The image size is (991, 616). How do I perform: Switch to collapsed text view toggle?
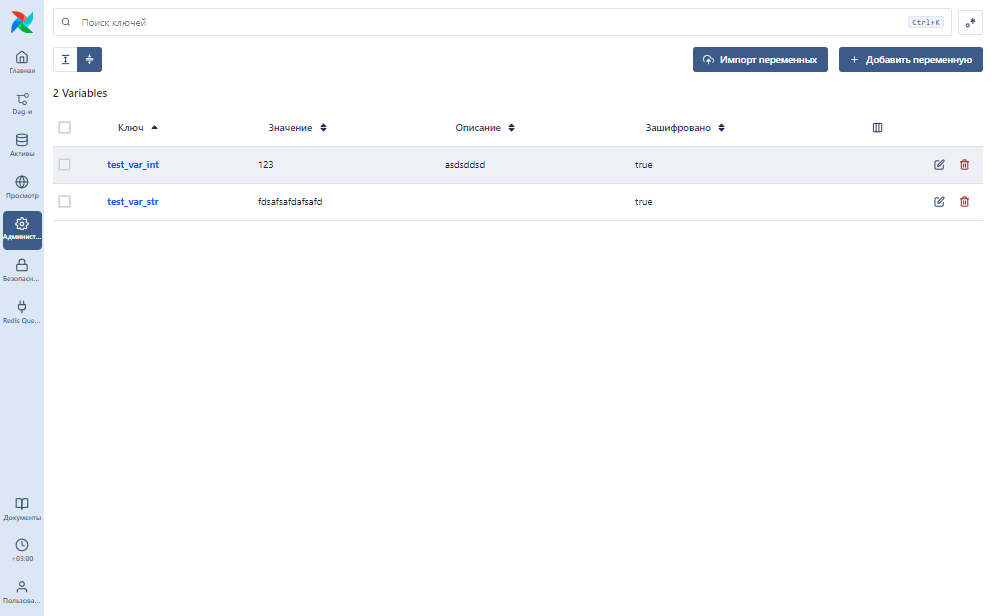click(x=89, y=59)
